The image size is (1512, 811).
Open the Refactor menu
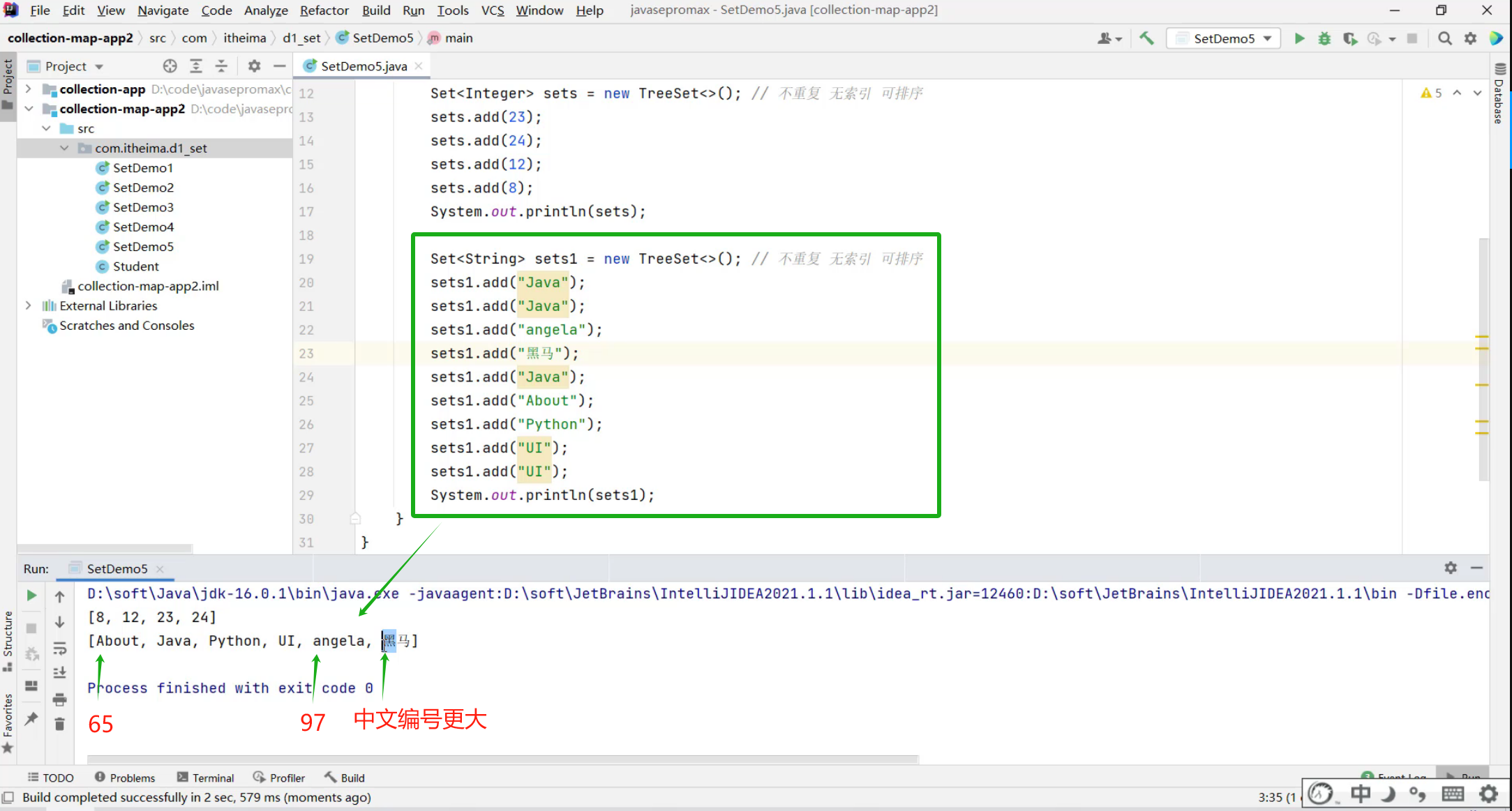(x=324, y=10)
